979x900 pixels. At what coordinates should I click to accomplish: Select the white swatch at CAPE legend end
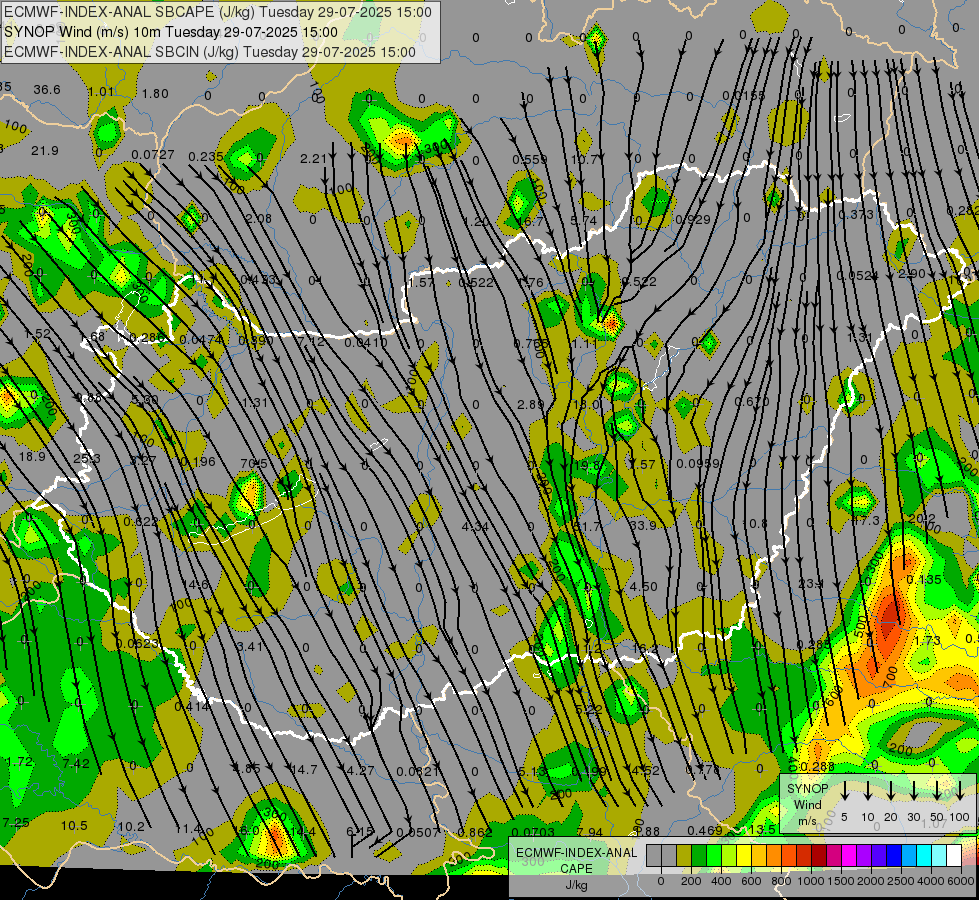coord(954,856)
